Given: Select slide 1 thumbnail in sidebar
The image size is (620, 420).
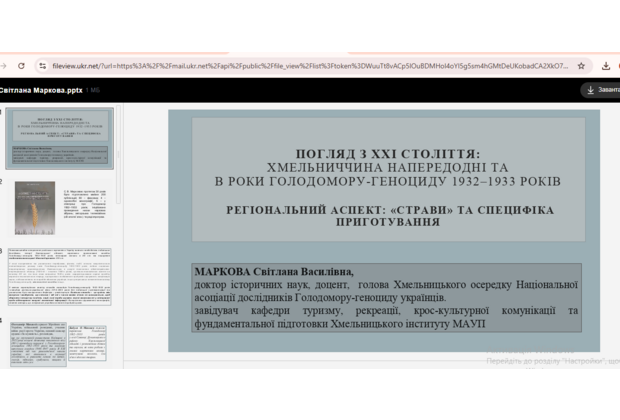Looking at the screenshot, I should point(61,138).
